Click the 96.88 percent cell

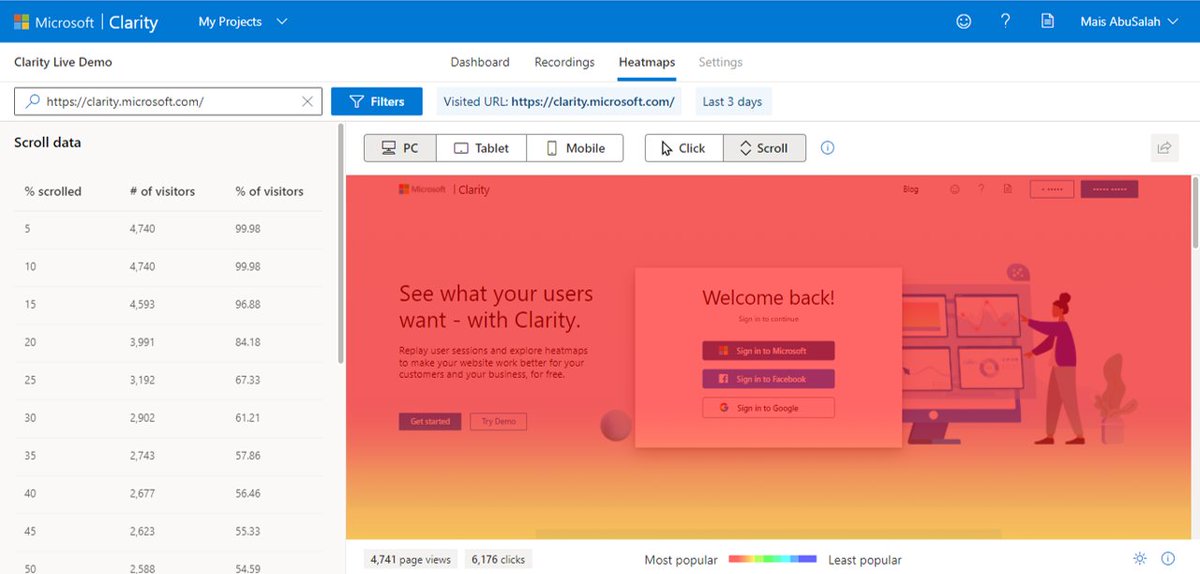pyautogui.click(x=247, y=304)
